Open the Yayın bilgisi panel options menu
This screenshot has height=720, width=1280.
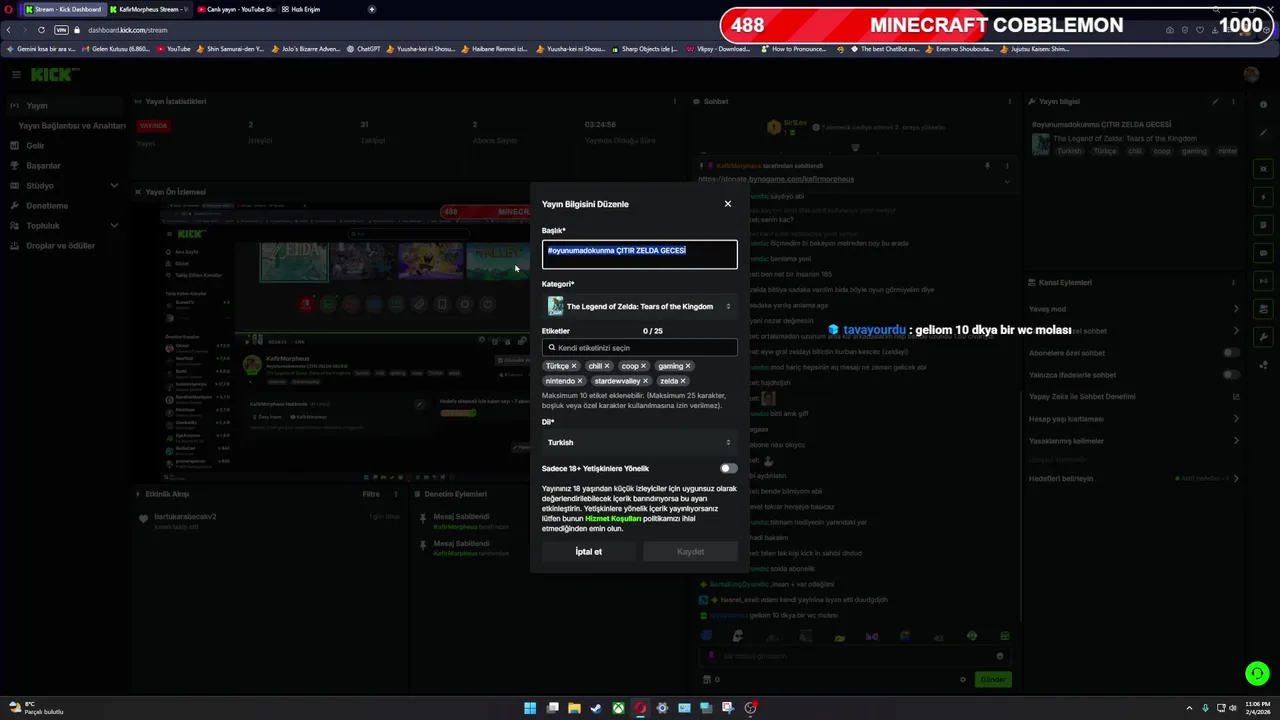[x=1234, y=101]
